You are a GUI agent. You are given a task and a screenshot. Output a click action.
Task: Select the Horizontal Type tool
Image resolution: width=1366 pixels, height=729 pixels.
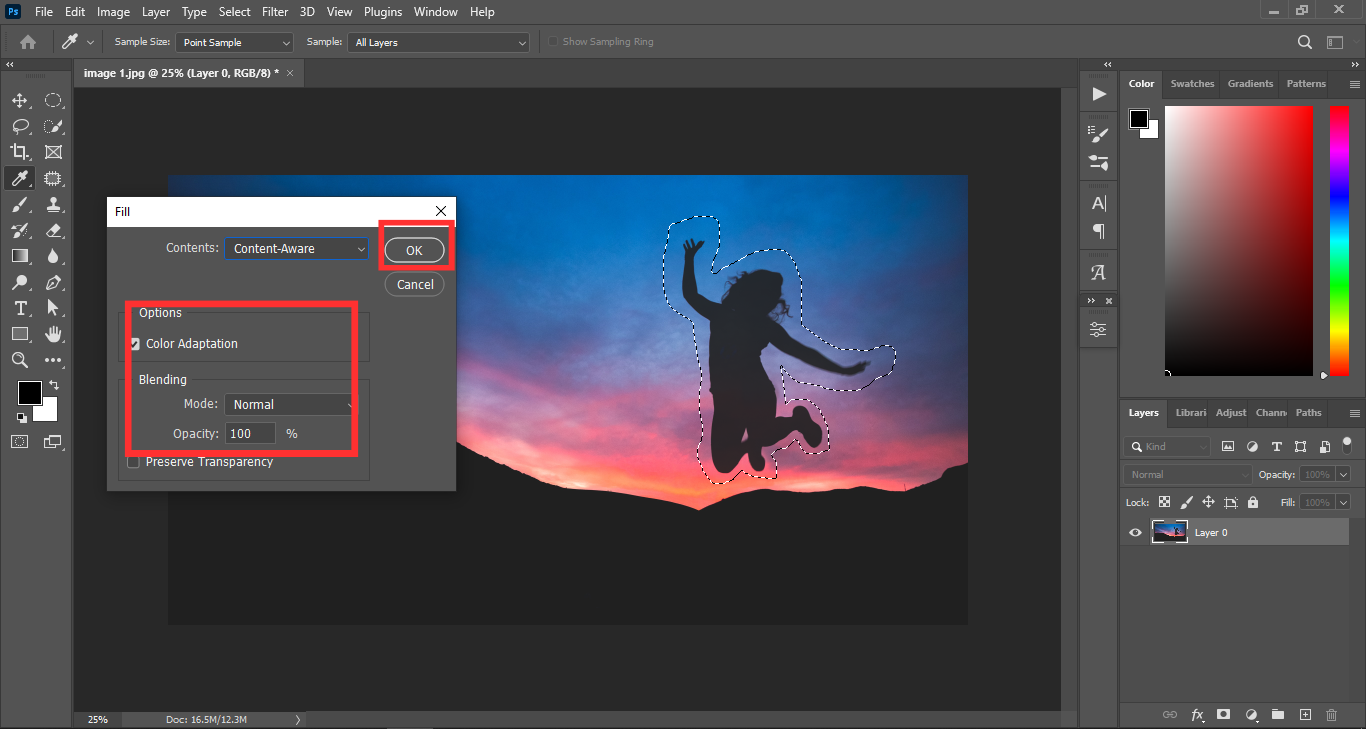tap(19, 308)
